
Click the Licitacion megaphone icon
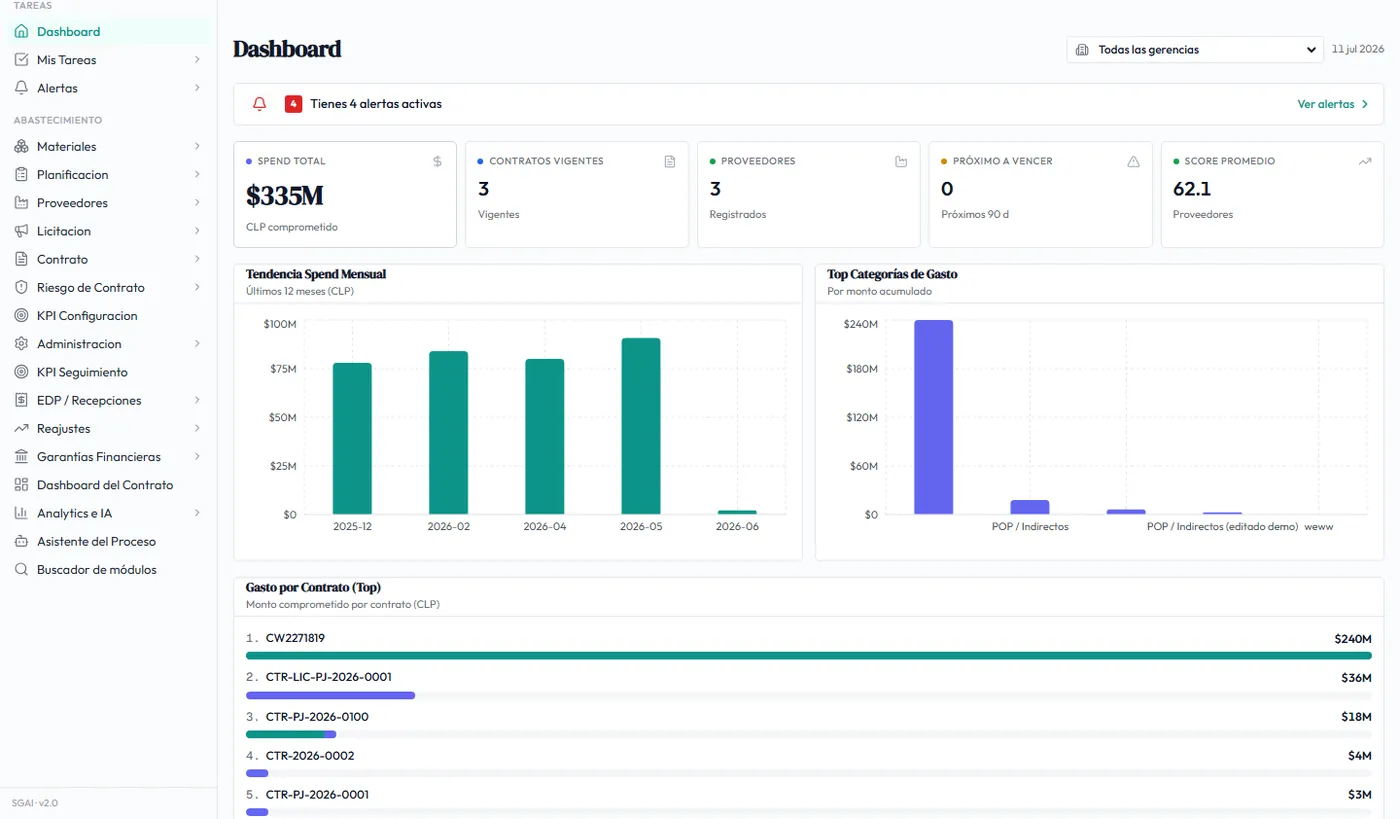click(x=21, y=231)
